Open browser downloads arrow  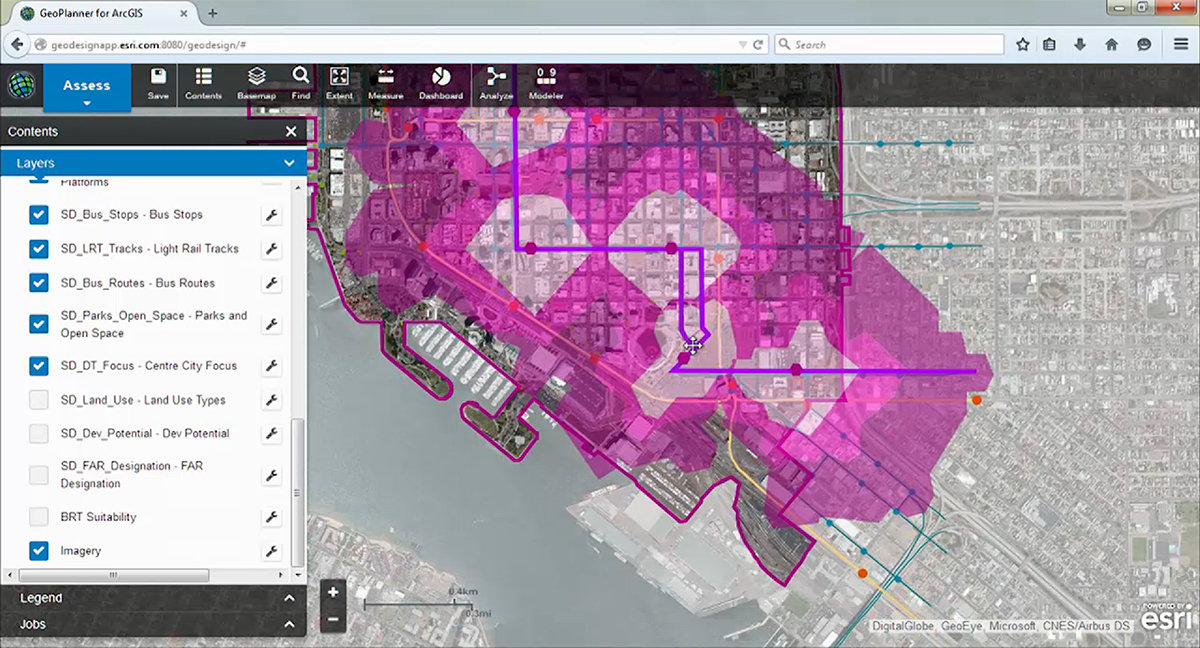(1080, 44)
